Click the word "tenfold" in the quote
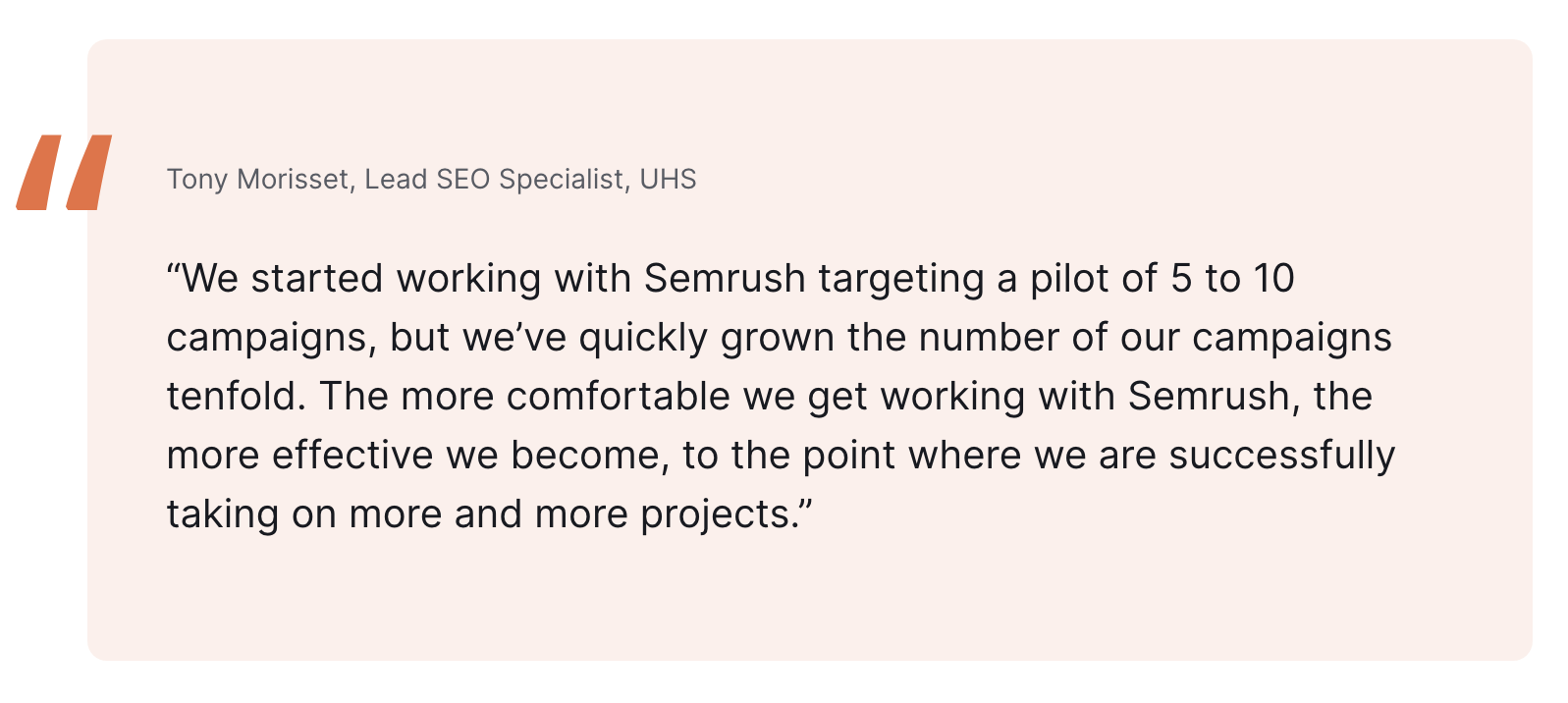The width and height of the screenshot is (1568, 703). pos(231,397)
